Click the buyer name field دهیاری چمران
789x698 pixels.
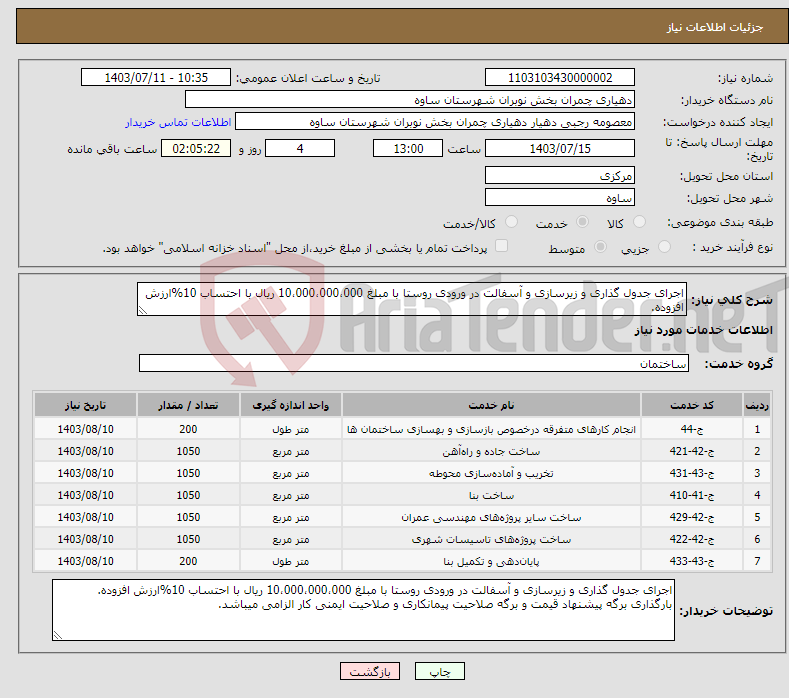410,100
